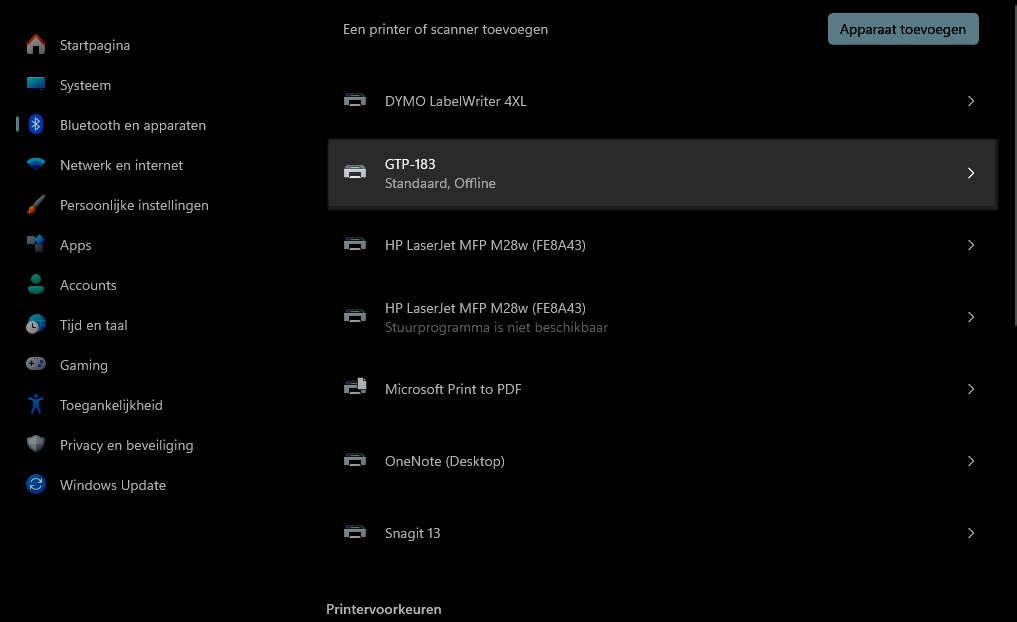Expand the GTP-183 printer chevron
This screenshot has height=622, width=1017.
970,173
